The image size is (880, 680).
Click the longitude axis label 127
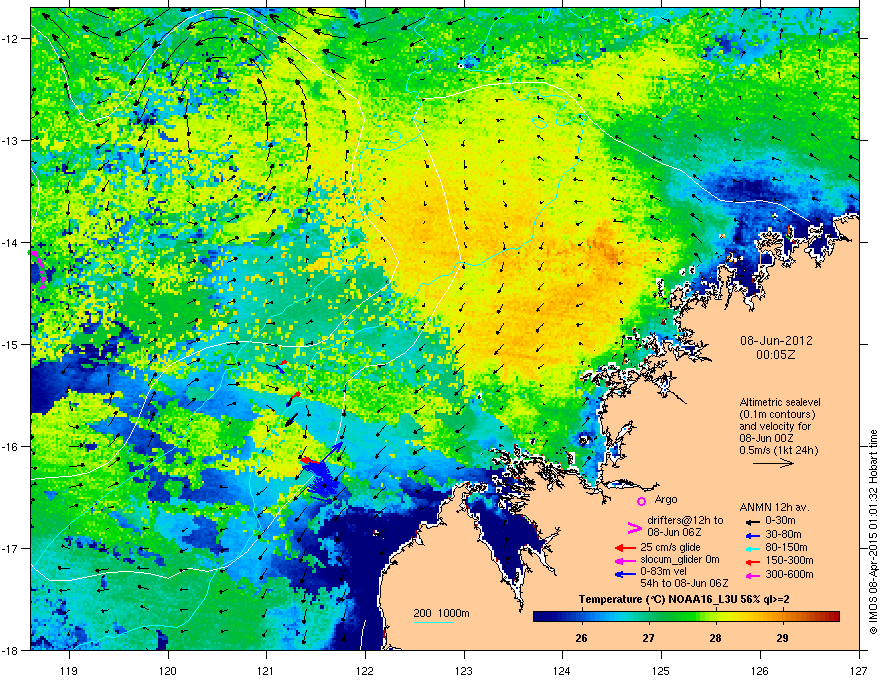click(x=858, y=670)
